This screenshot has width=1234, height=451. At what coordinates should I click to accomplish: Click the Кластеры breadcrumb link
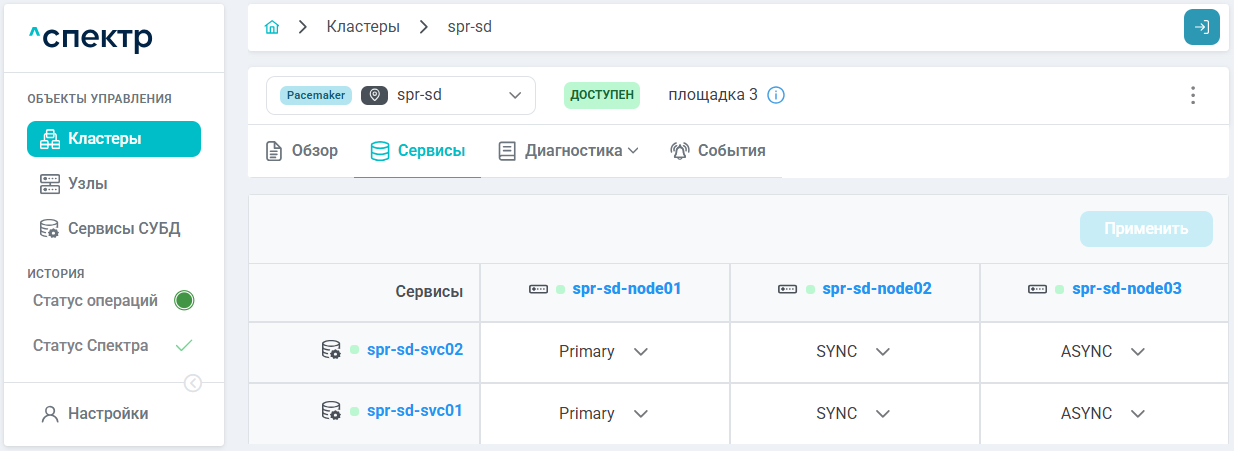363,27
